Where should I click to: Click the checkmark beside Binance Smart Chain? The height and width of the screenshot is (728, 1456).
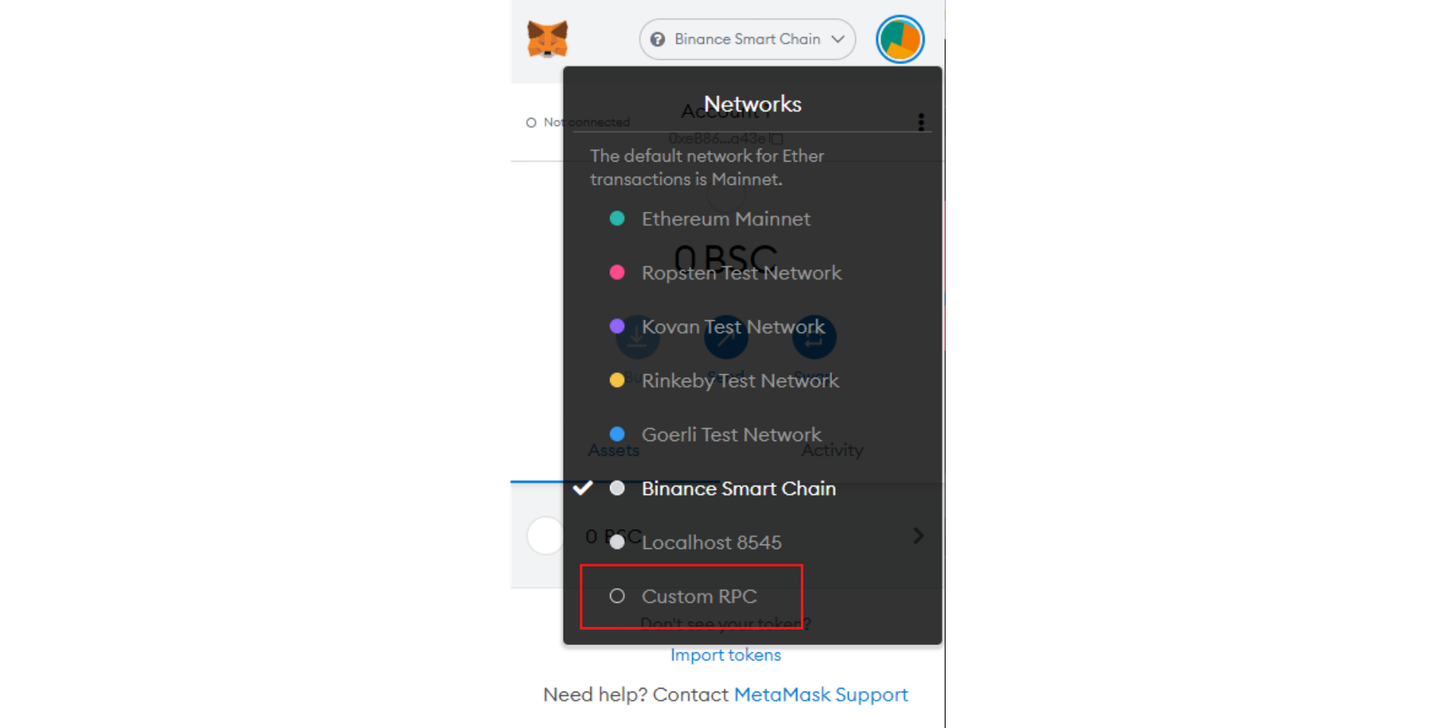[x=582, y=488]
